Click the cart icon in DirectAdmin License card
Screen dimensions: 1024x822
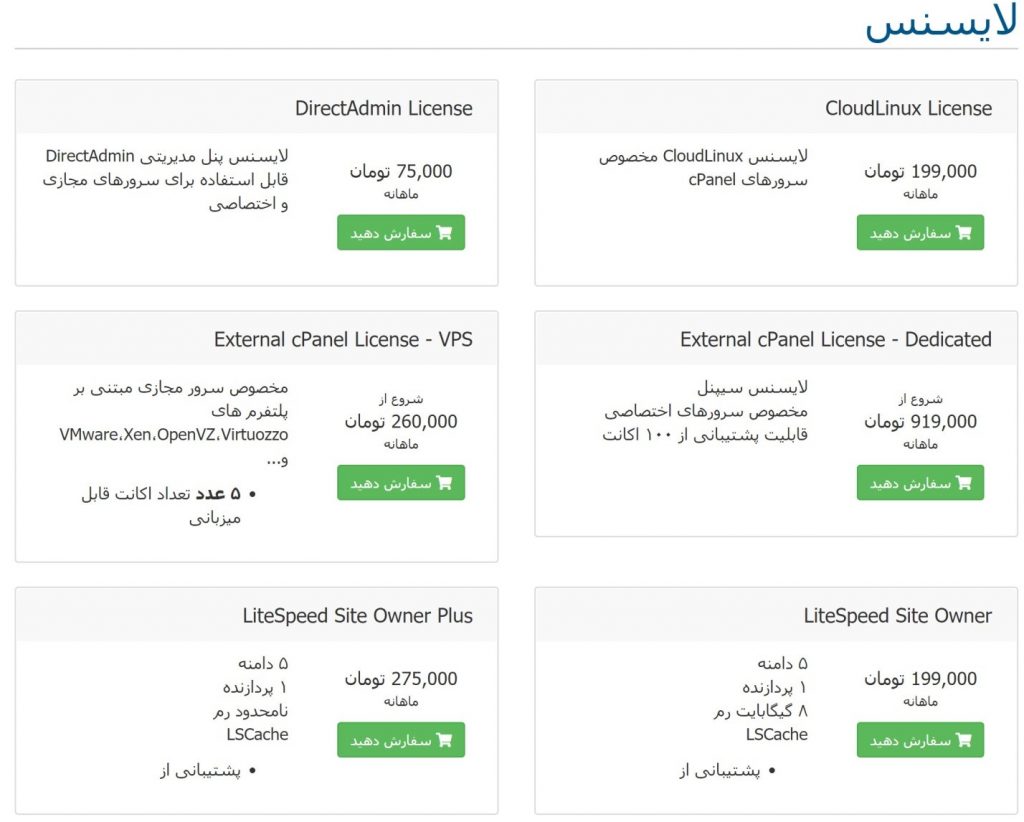coord(445,233)
